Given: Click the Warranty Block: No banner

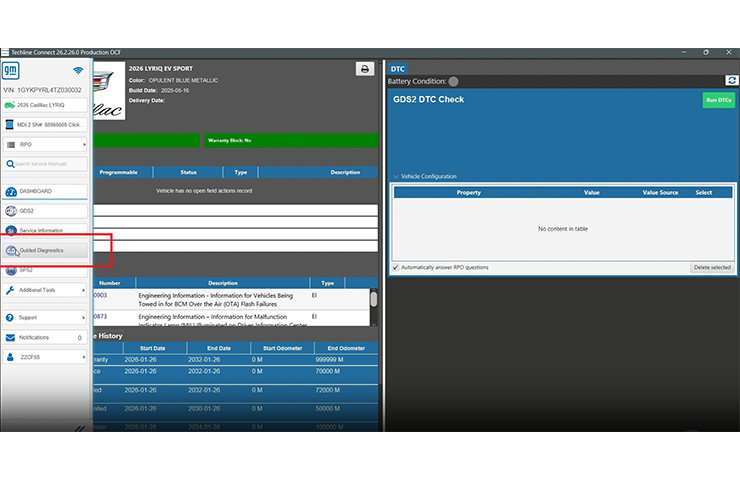Looking at the screenshot, I should [x=291, y=140].
